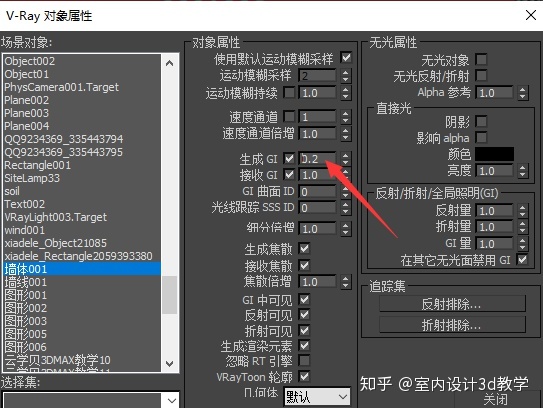The height and width of the screenshot is (408, 543).
Task: Click the GI 量 value field
Action: pyautogui.click(x=495, y=243)
